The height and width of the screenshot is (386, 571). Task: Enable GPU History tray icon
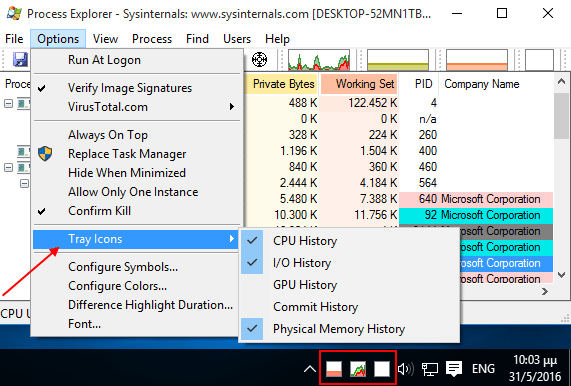[350, 285]
